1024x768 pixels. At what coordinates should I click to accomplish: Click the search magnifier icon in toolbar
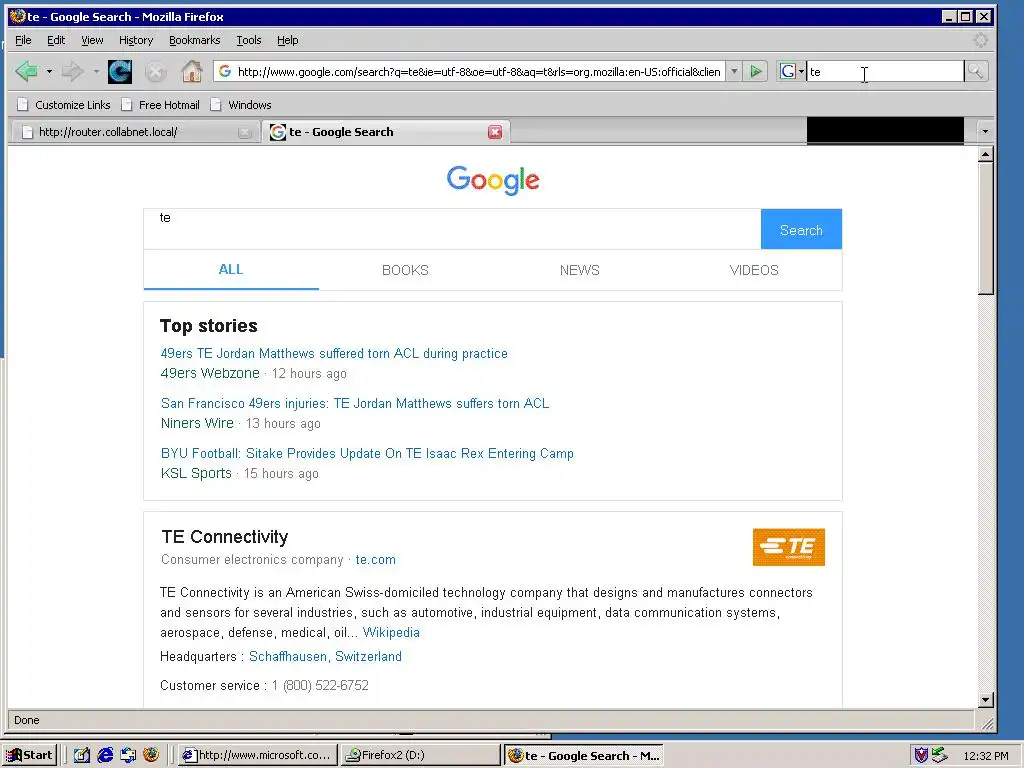976,71
